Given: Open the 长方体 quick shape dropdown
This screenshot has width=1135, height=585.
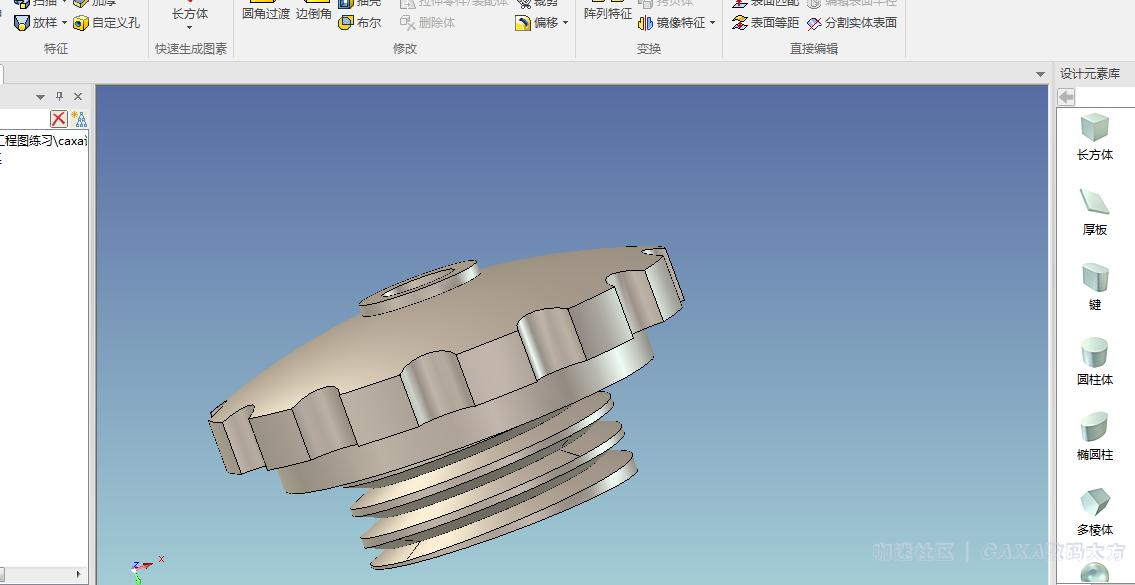Looking at the screenshot, I should [x=189, y=27].
